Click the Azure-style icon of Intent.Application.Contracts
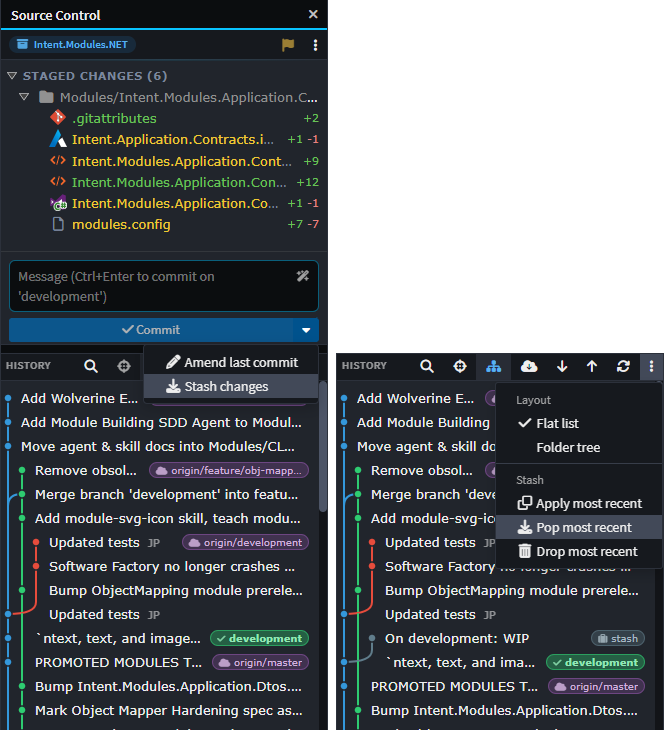The height and width of the screenshot is (730, 664). pos(58,139)
